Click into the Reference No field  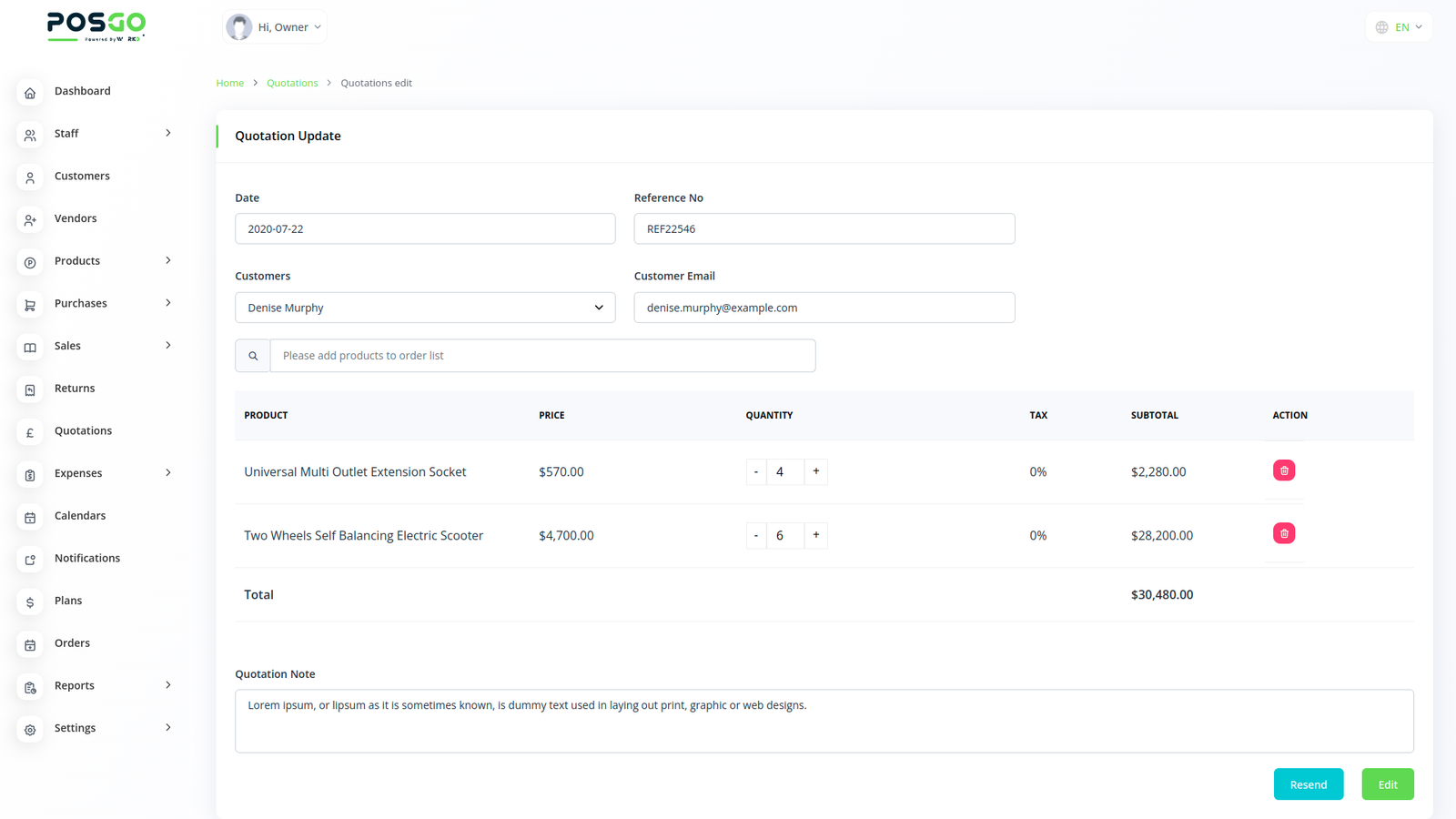point(824,229)
